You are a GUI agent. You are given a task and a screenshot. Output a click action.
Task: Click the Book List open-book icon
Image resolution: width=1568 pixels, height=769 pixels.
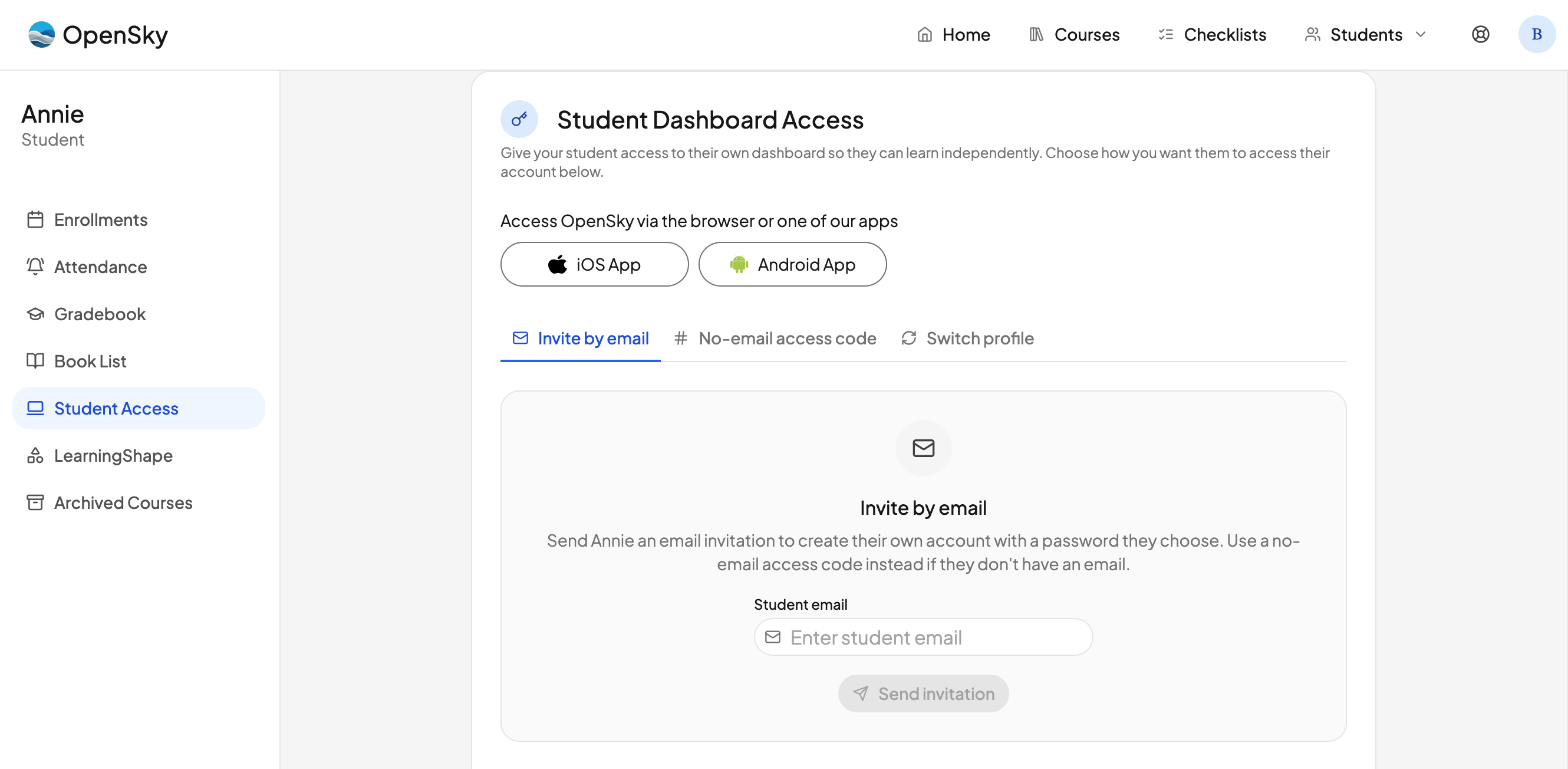point(35,360)
